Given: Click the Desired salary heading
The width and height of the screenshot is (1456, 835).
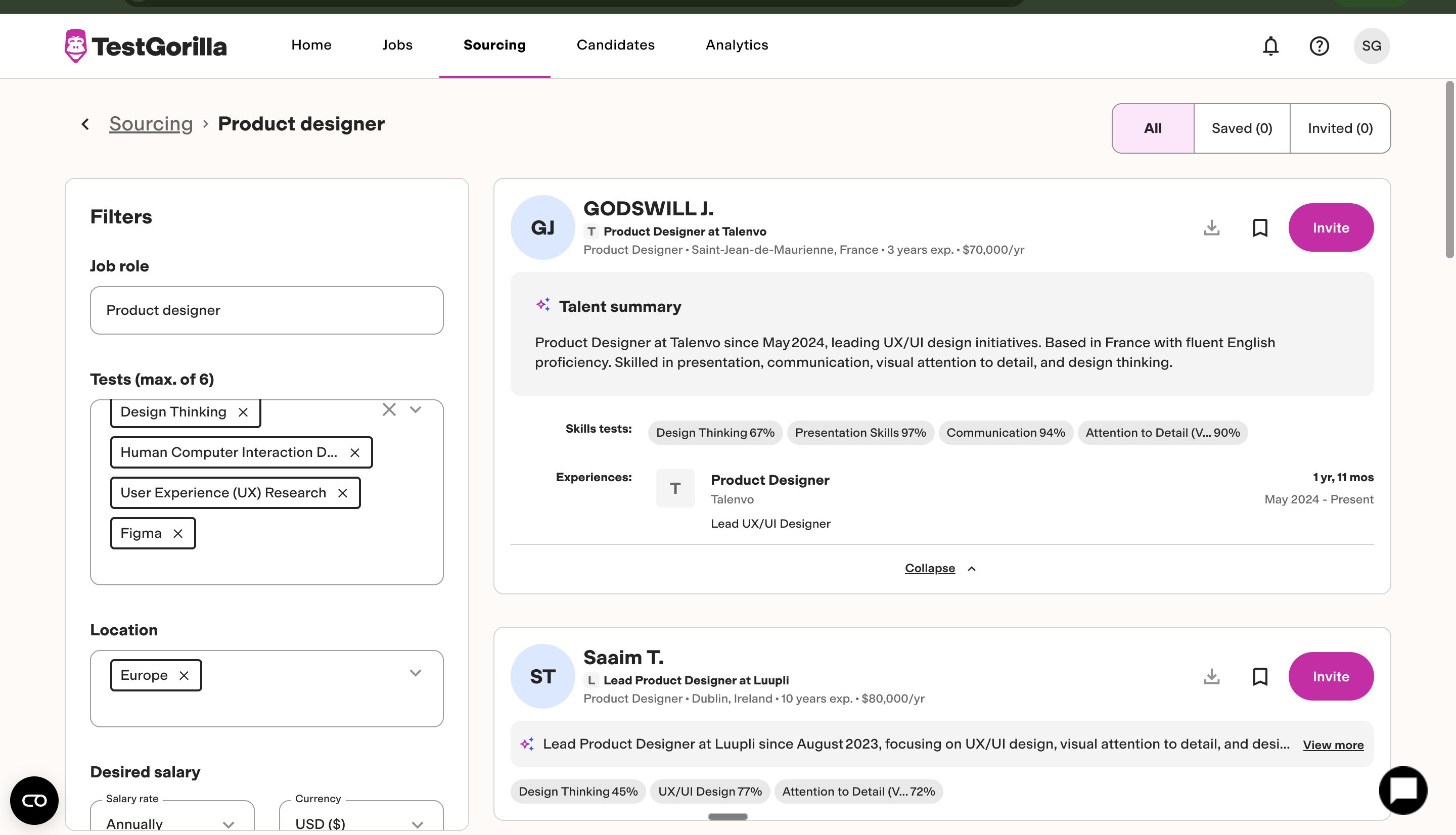Looking at the screenshot, I should coord(145,772).
